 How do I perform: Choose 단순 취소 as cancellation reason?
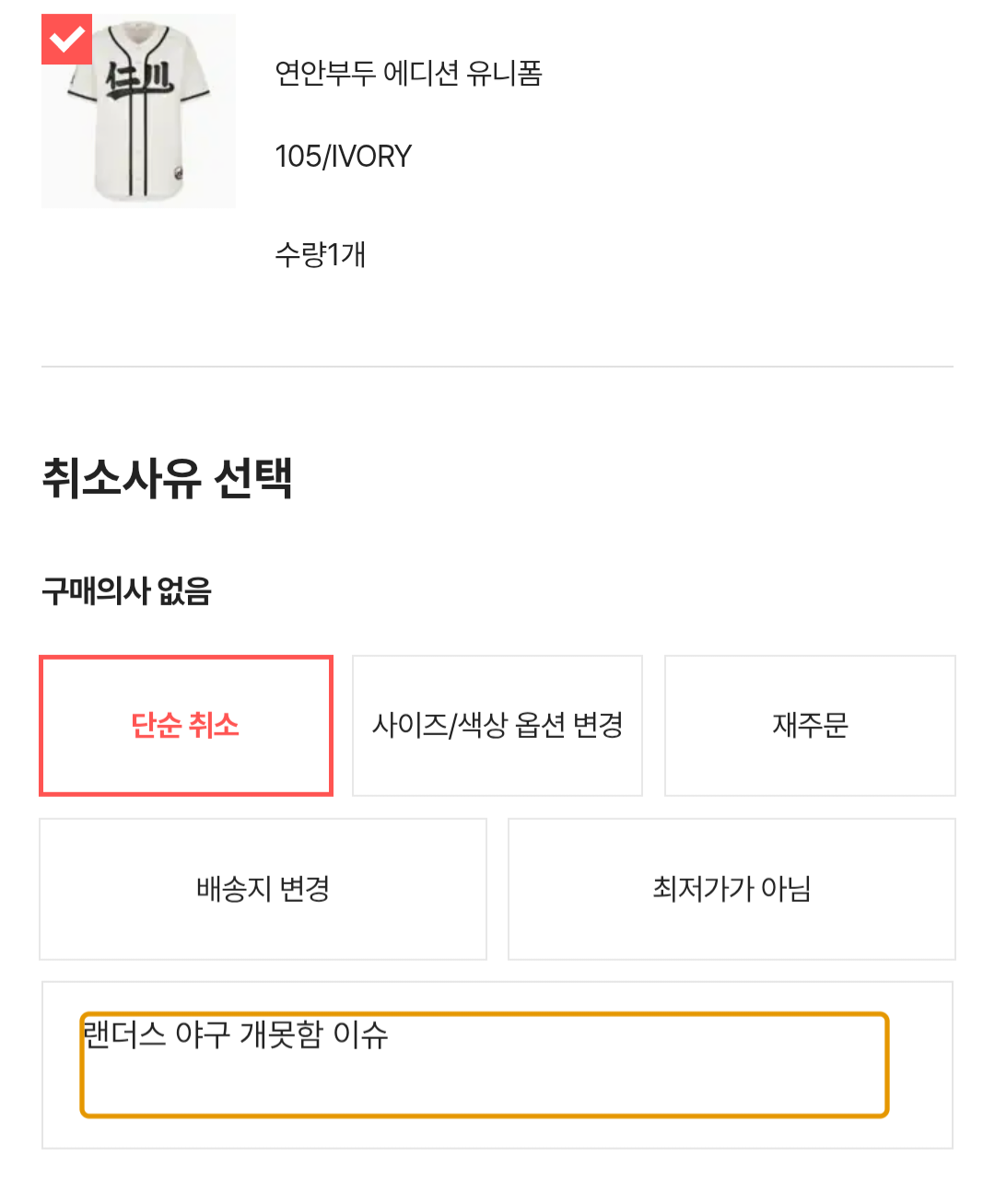185,726
